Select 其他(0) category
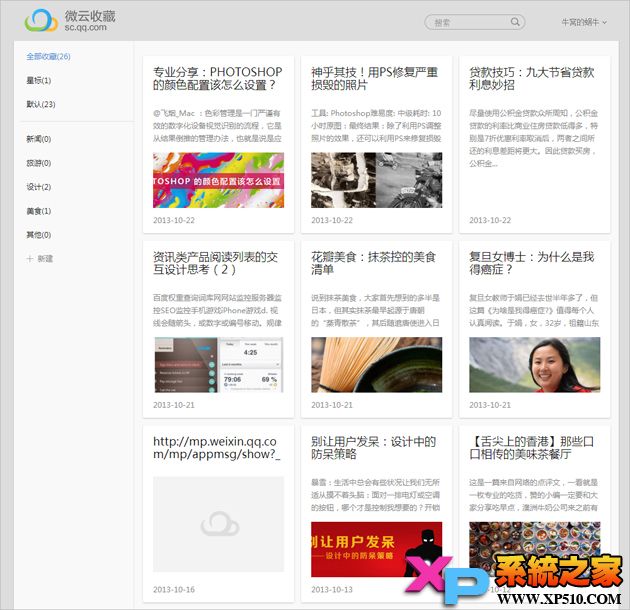The image size is (630, 610). 39,235
